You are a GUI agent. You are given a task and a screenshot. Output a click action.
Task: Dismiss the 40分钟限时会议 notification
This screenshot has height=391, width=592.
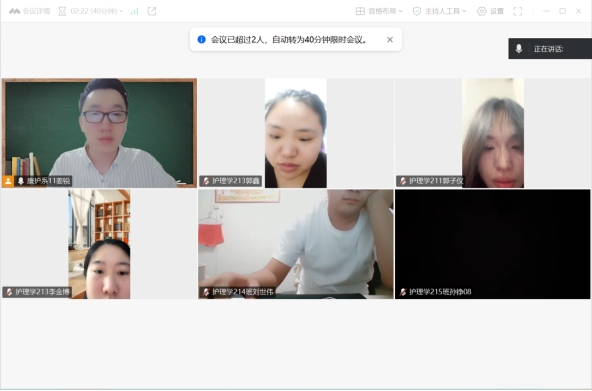point(390,40)
